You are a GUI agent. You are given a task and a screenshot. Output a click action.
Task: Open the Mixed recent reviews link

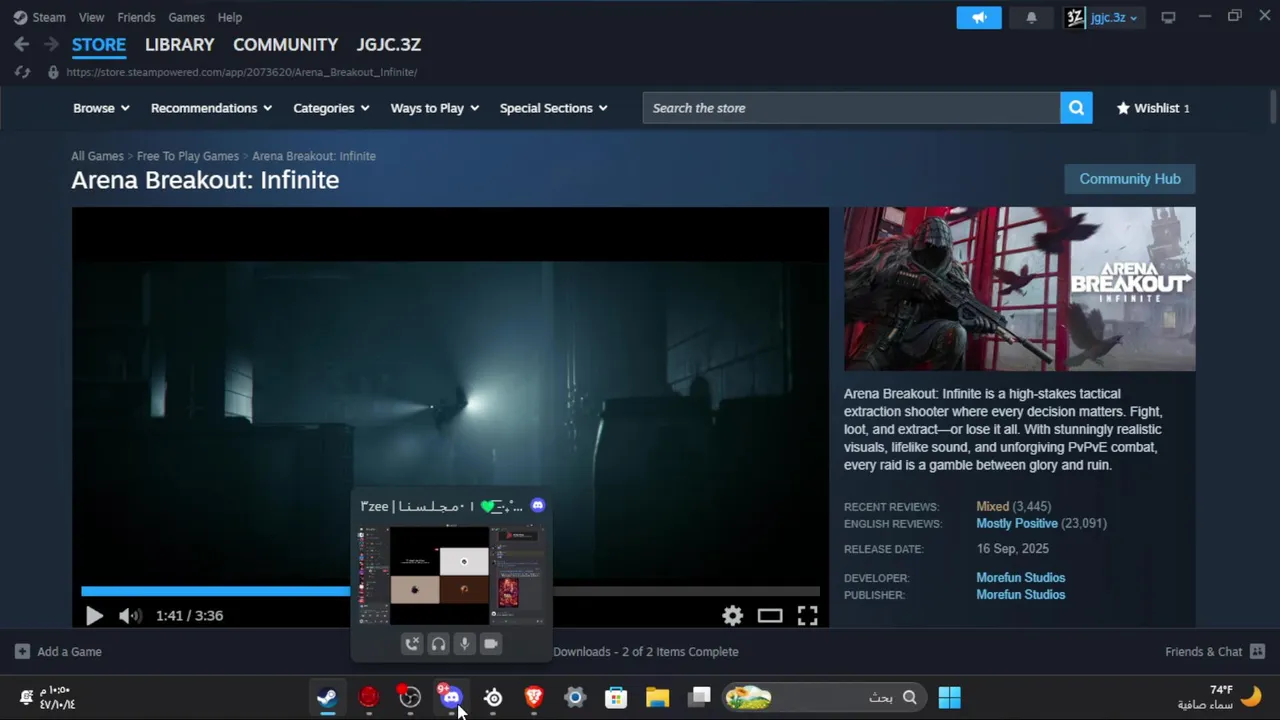tap(992, 507)
